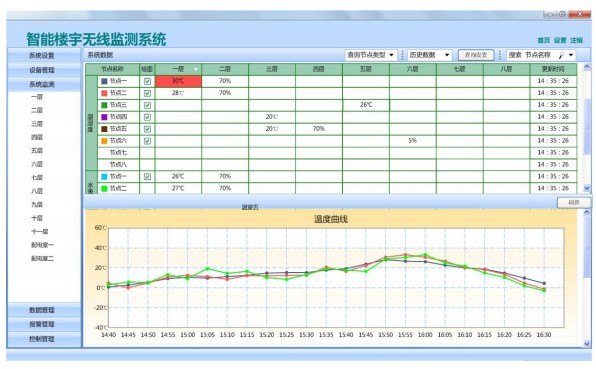Click the data table scrollbar down arrow
The width and height of the screenshot is (596, 369).
586,188
